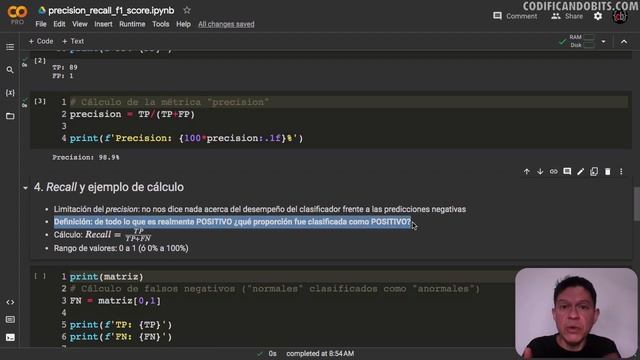Click the 'completed at 8:54 AM' status
This screenshot has height=360, width=640.
coord(320,353)
